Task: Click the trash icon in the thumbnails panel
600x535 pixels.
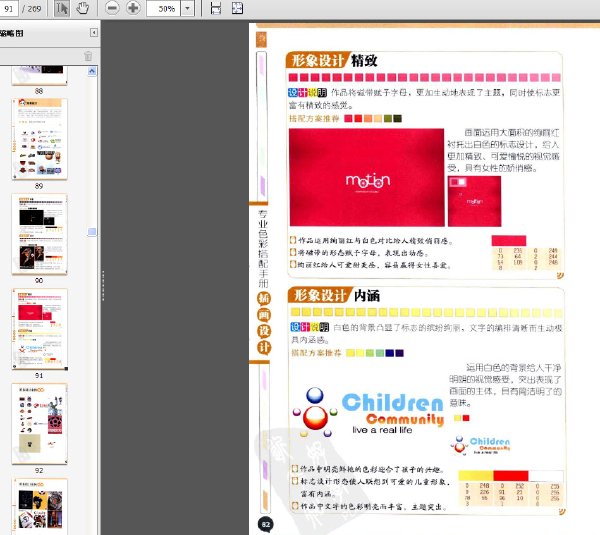Action: 88,56
